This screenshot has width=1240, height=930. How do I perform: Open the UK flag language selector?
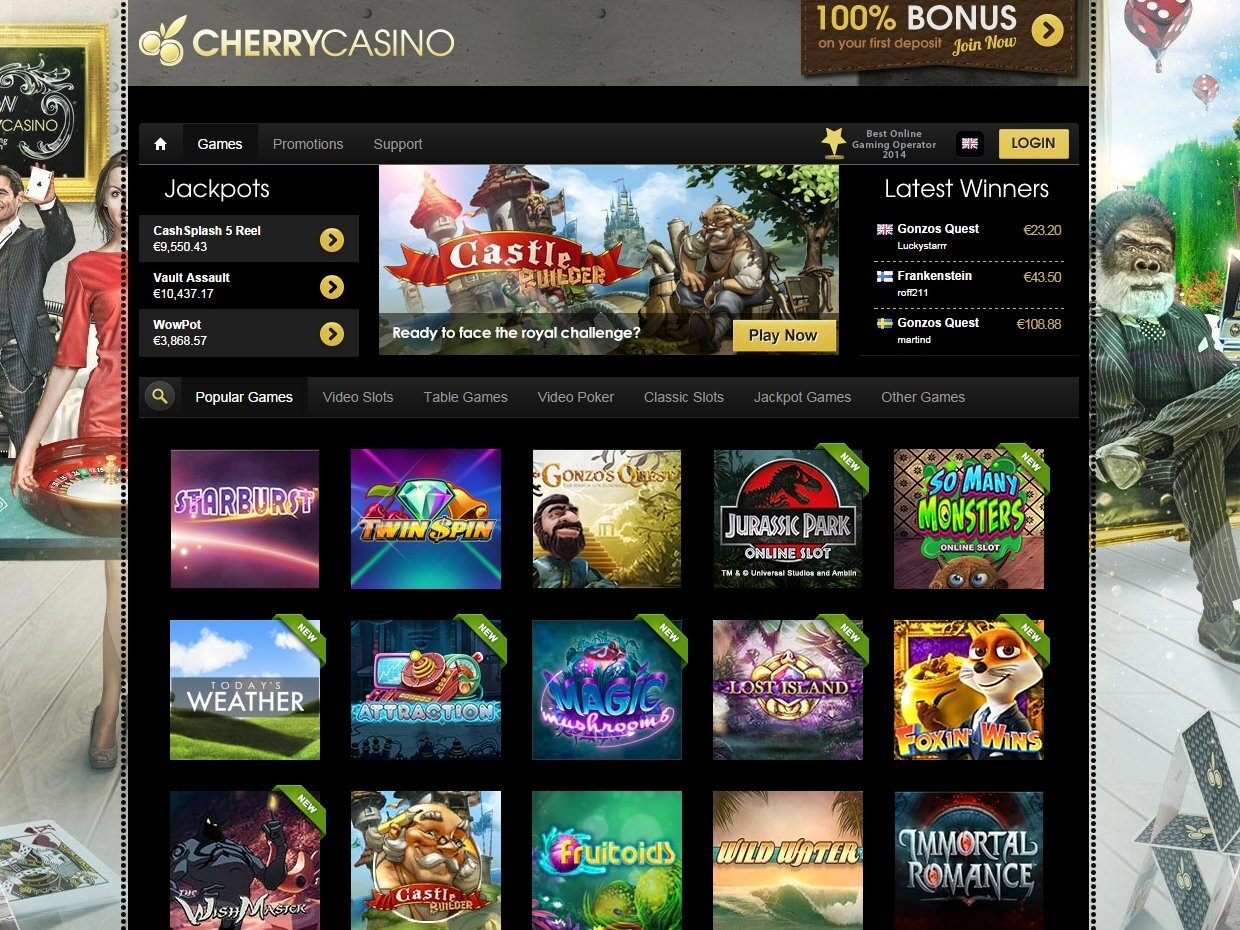[x=969, y=144]
